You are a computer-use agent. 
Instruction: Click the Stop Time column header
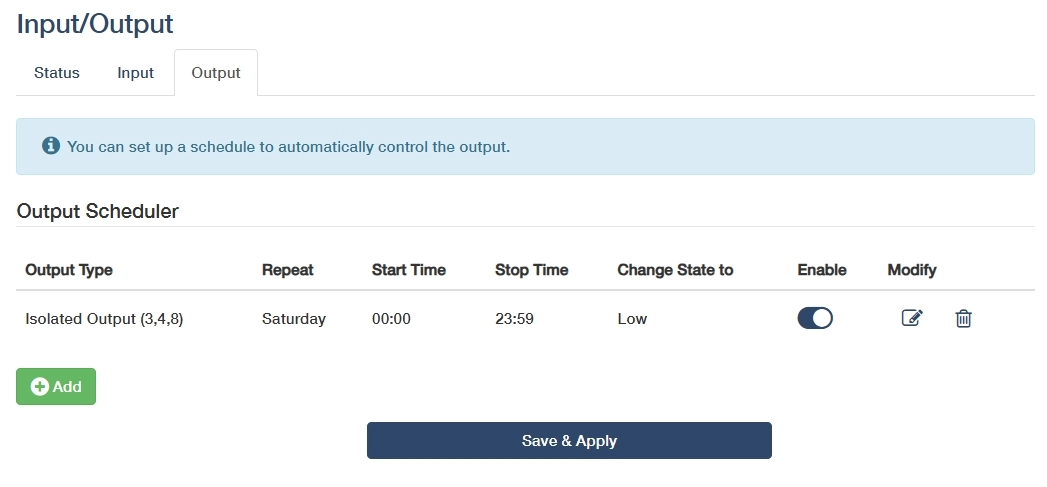point(532,270)
